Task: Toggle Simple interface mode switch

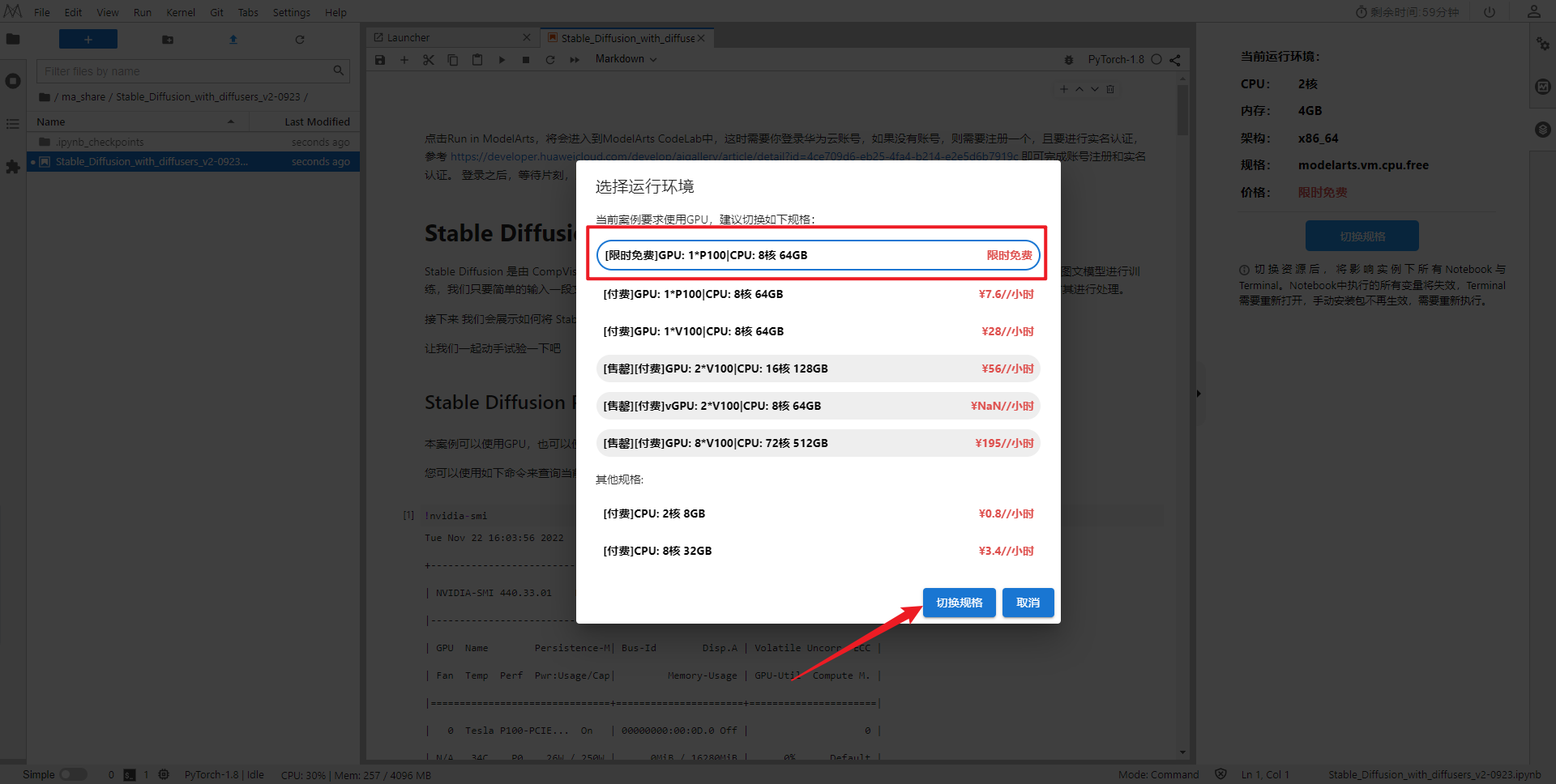Action: tap(73, 775)
